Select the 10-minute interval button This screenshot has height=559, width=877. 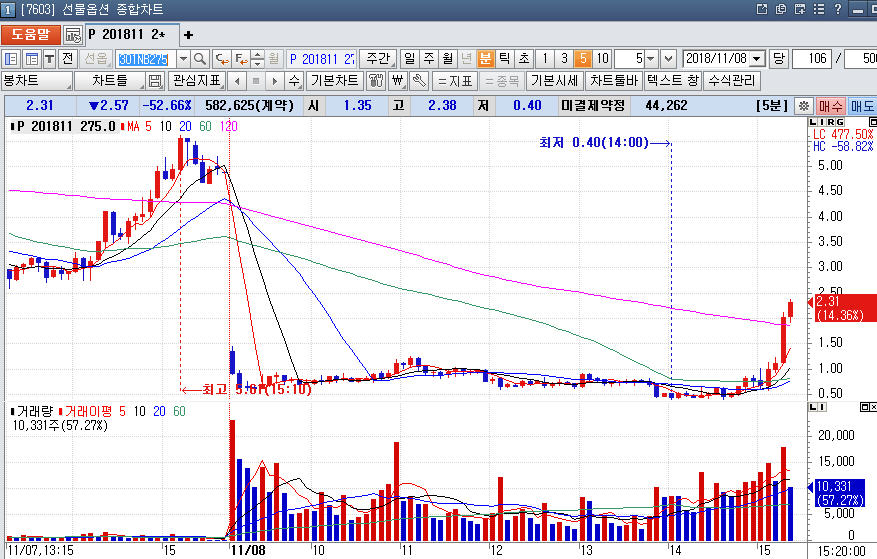click(602, 59)
